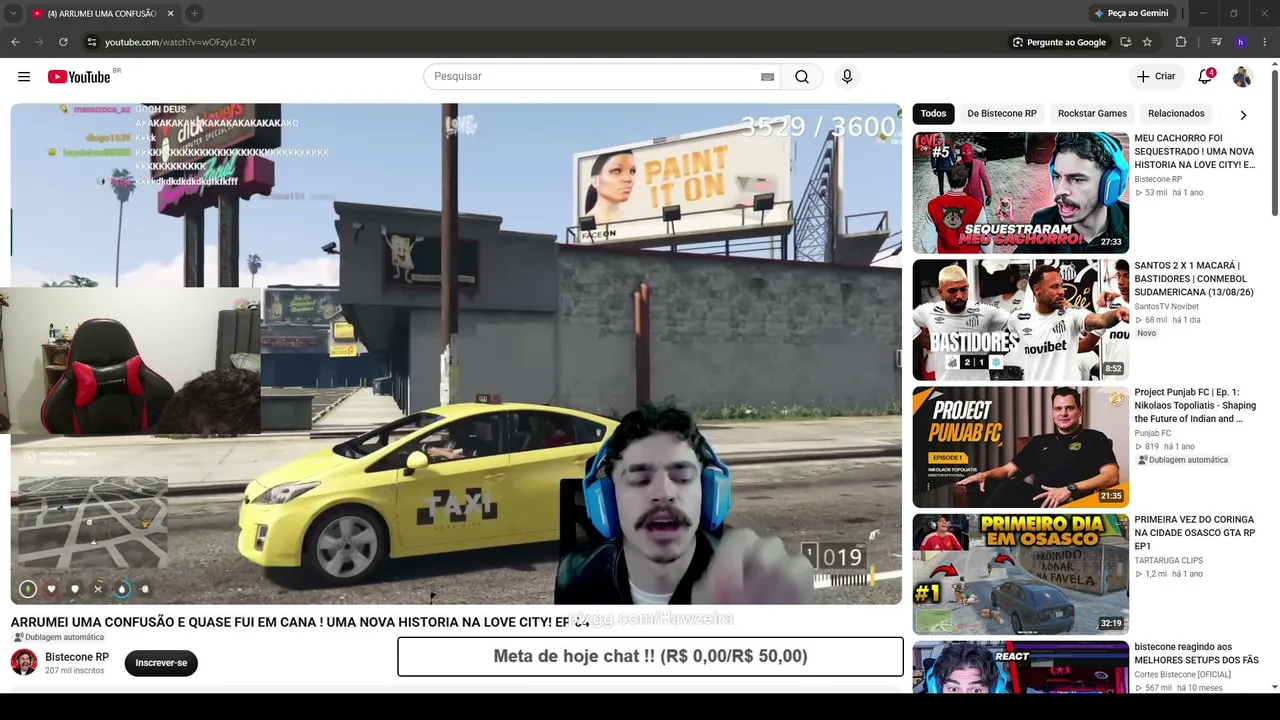Image resolution: width=1280 pixels, height=720 pixels.
Task: Open SANTOS 2 X 1 MACARÁ video title
Action: click(1194, 279)
